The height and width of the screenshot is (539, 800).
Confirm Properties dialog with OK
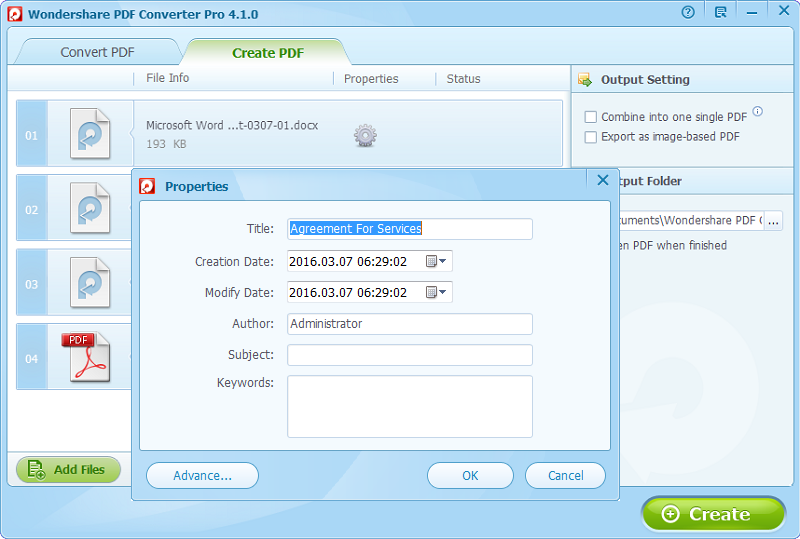[470, 476]
